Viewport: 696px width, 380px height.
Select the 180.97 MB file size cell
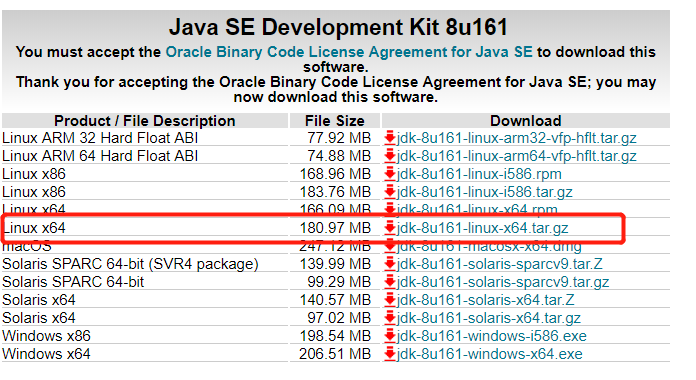tap(335, 228)
